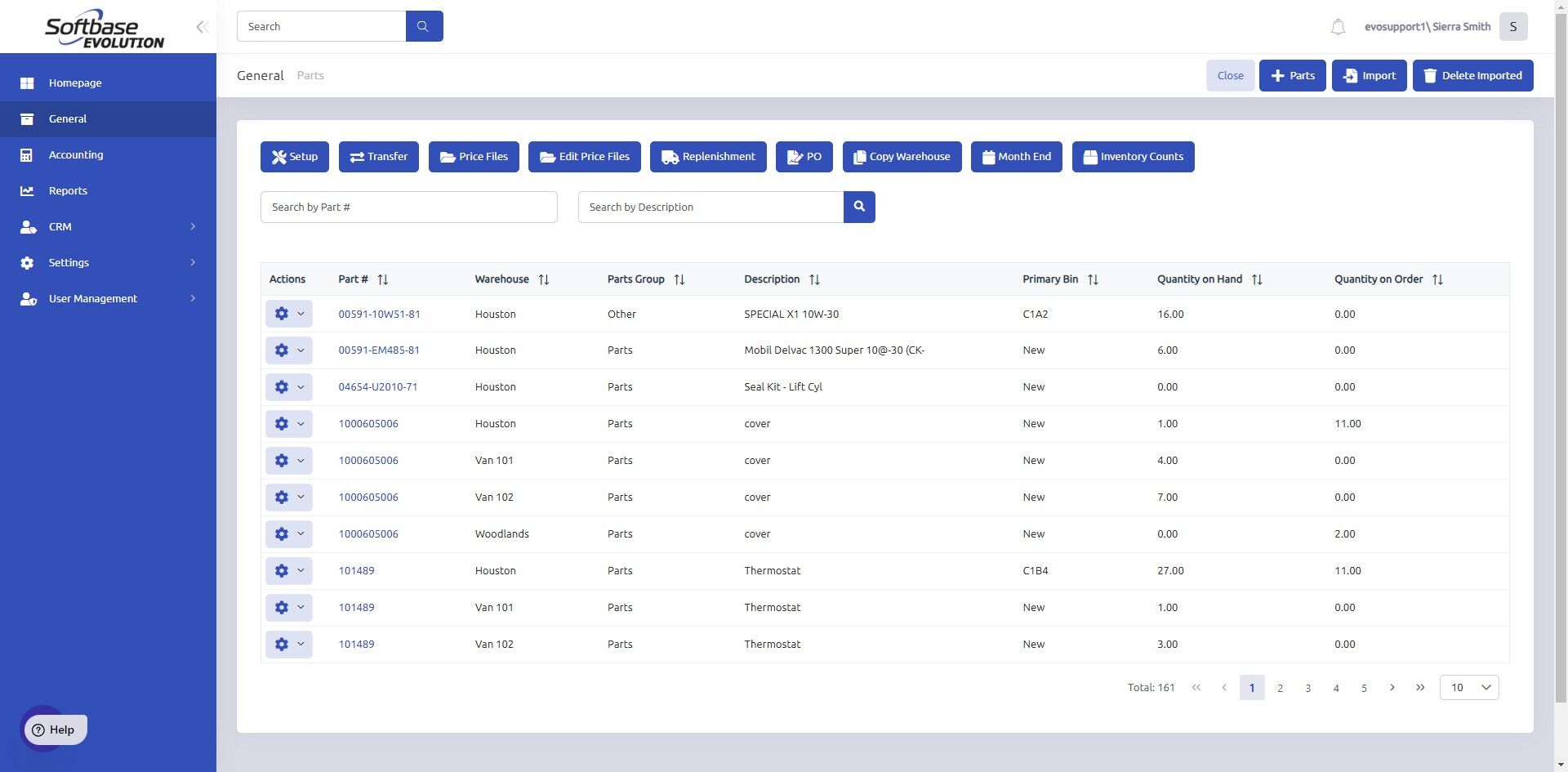Screen dimensions: 1568x772
Task: Open part link 04654-U2010-71
Action: pyautogui.click(x=378, y=387)
